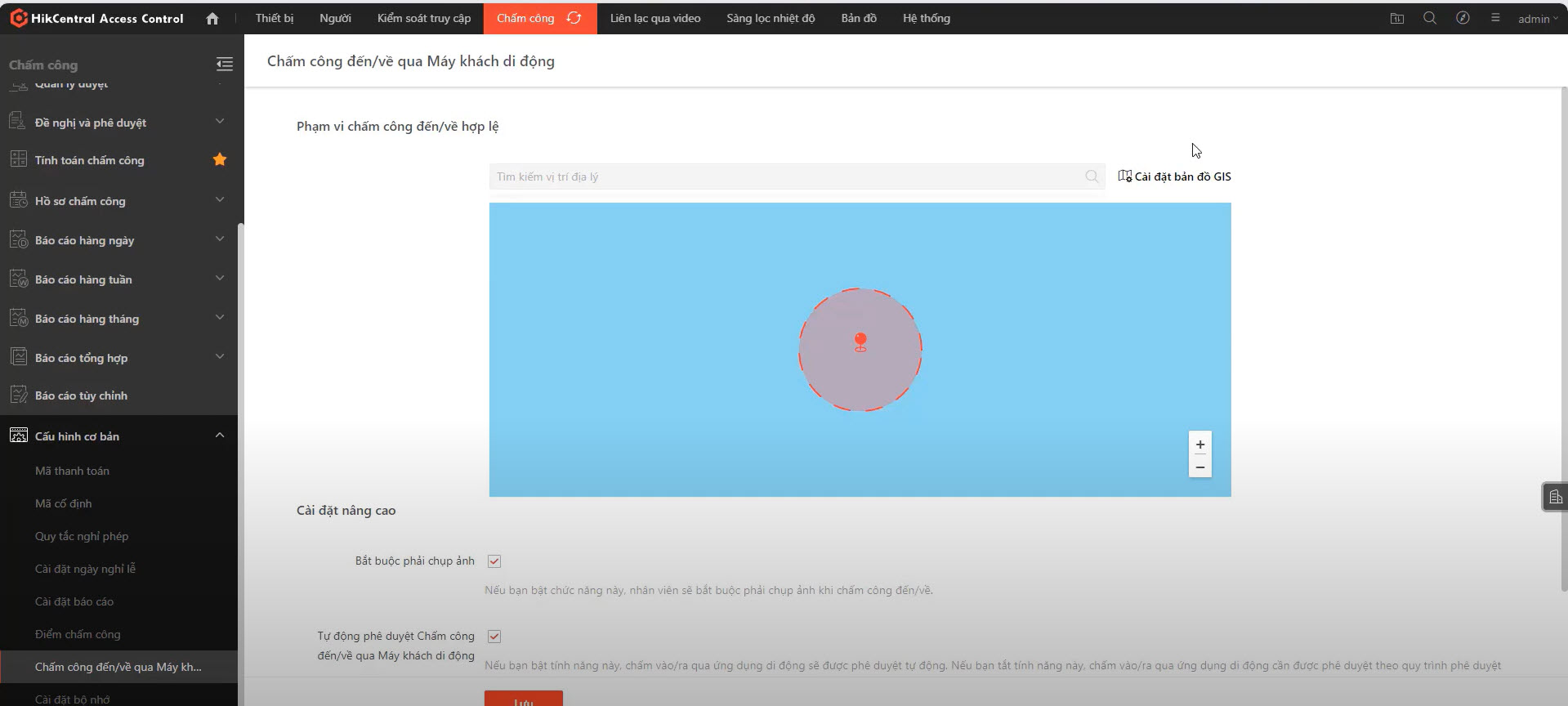Switch to Kiểm soát truy cập tab
This screenshot has height=706, width=1568.
tap(423, 18)
